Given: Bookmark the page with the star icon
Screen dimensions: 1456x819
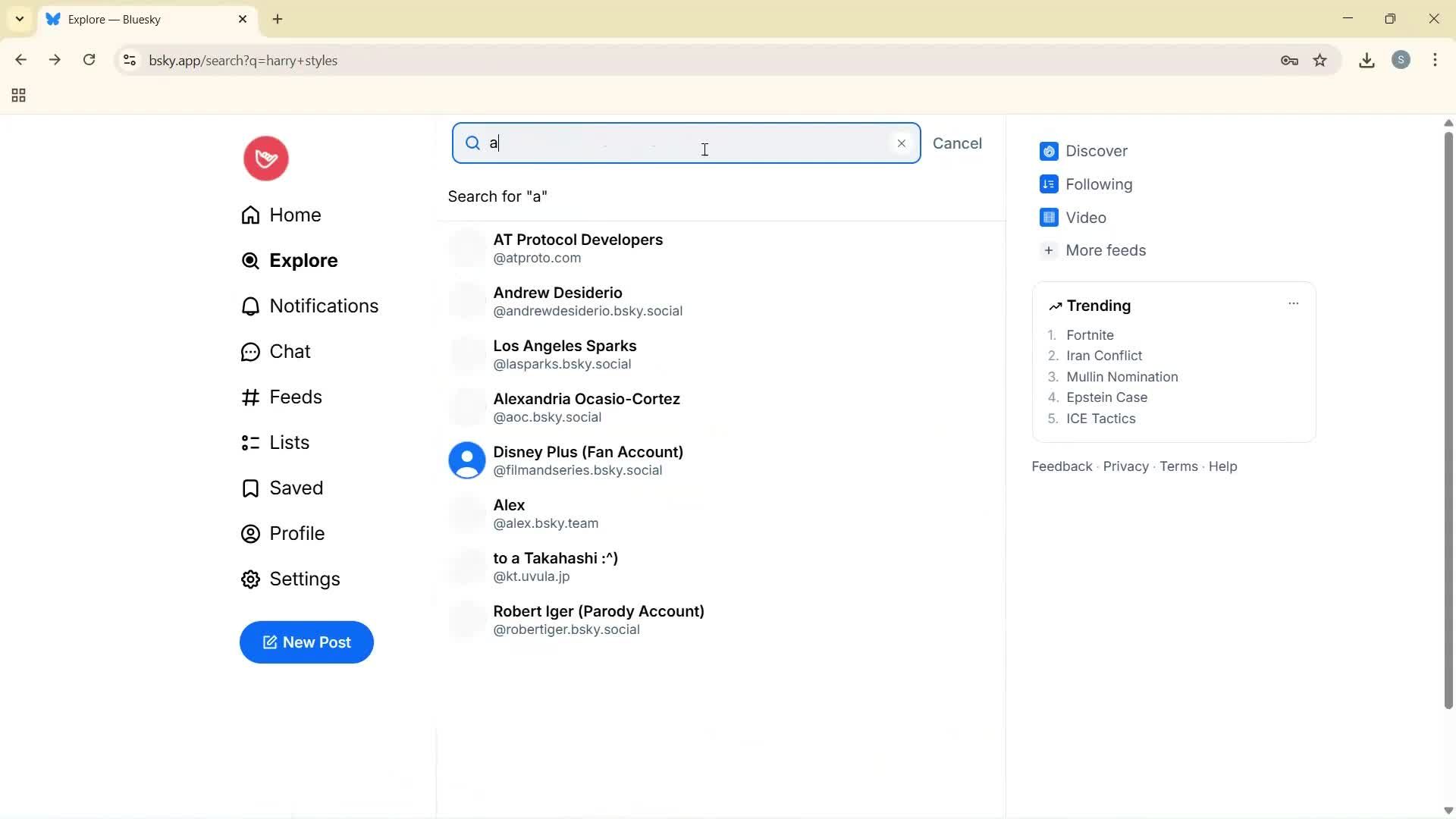Looking at the screenshot, I should [x=1320, y=60].
